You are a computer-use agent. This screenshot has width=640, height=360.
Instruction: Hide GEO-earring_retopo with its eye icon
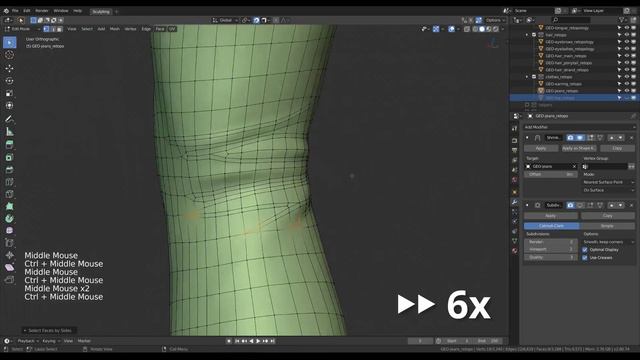point(627,84)
